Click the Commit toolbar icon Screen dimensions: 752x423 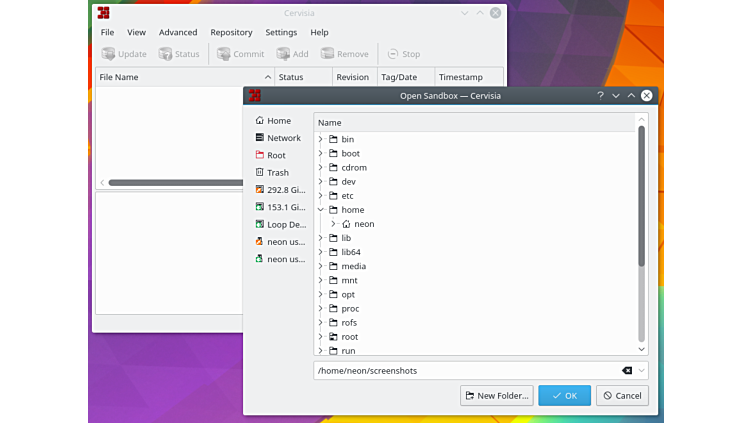(x=224, y=54)
